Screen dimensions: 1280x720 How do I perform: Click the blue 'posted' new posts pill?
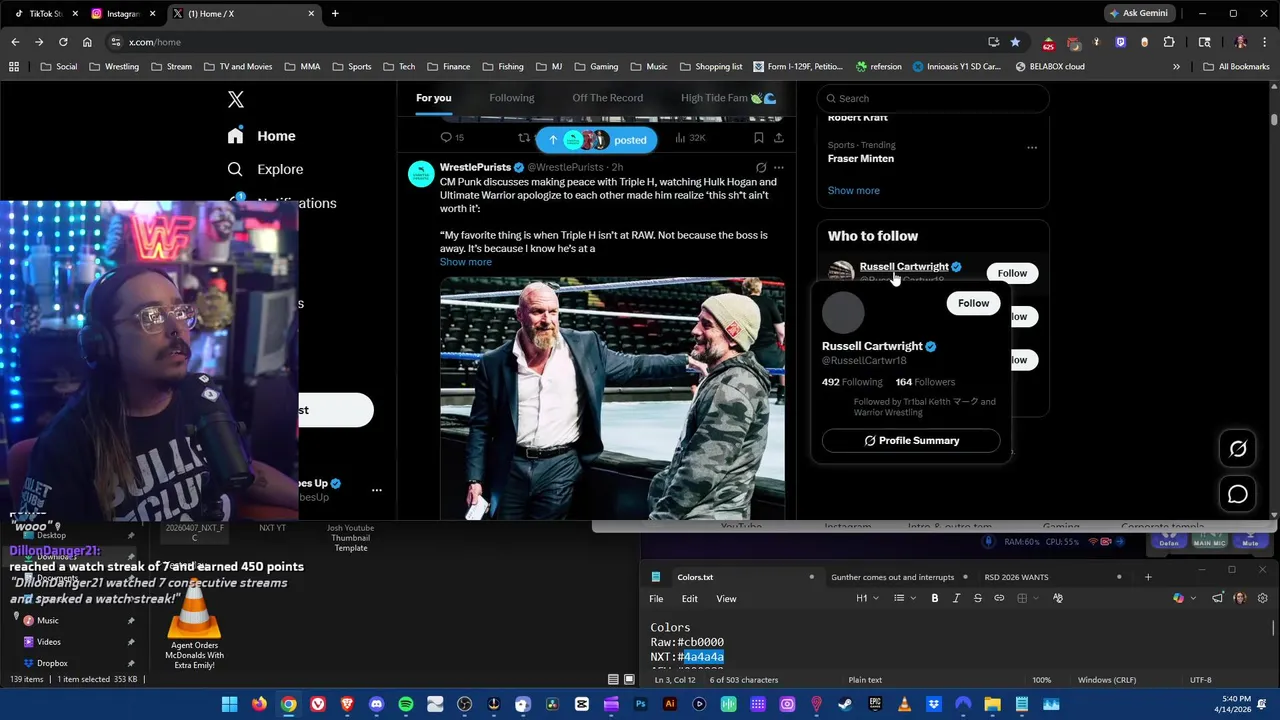[x=596, y=140]
